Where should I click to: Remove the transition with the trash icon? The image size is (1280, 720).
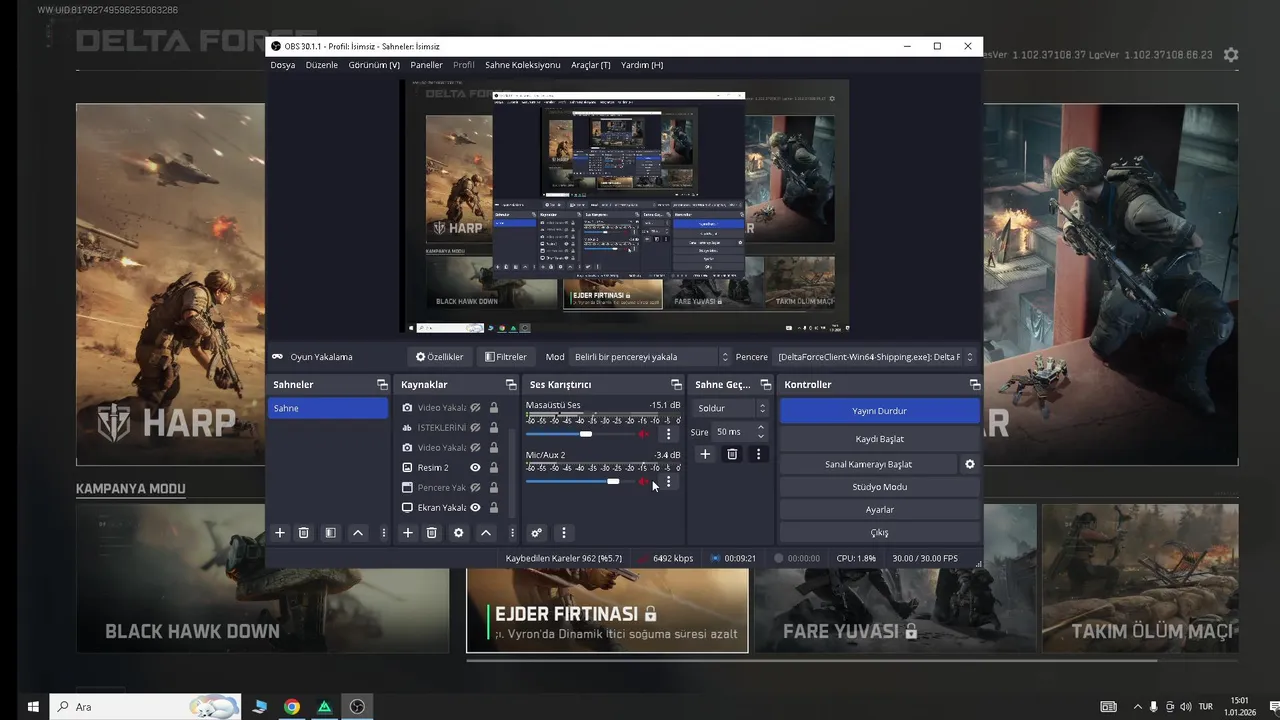click(732, 454)
